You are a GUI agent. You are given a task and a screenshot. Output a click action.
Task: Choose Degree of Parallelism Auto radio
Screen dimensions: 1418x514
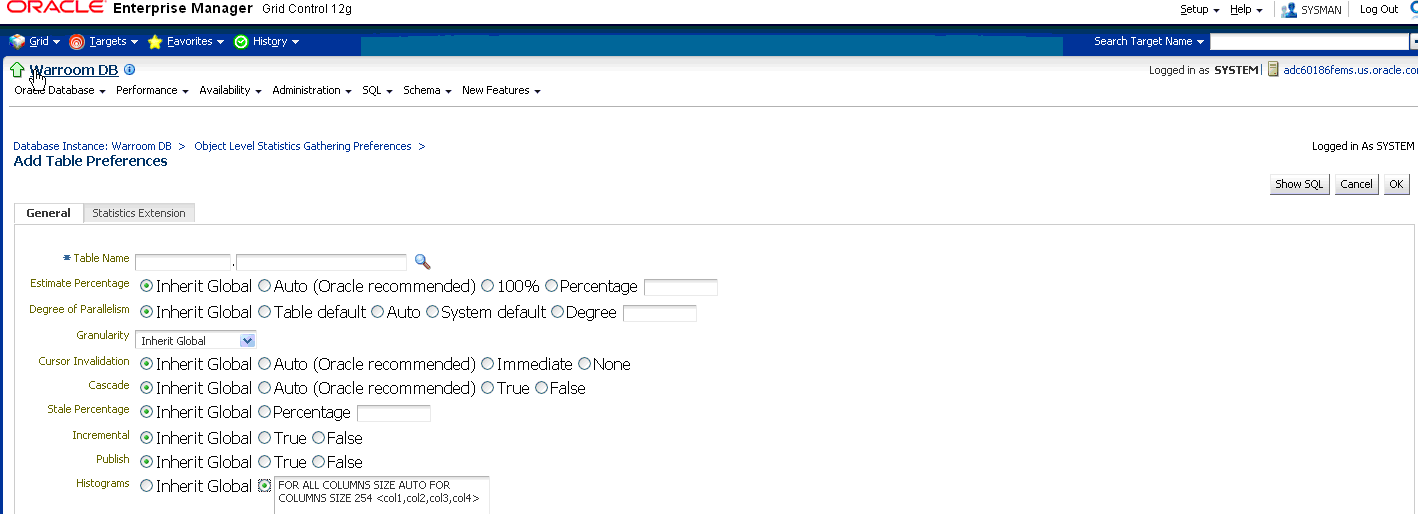(x=378, y=312)
